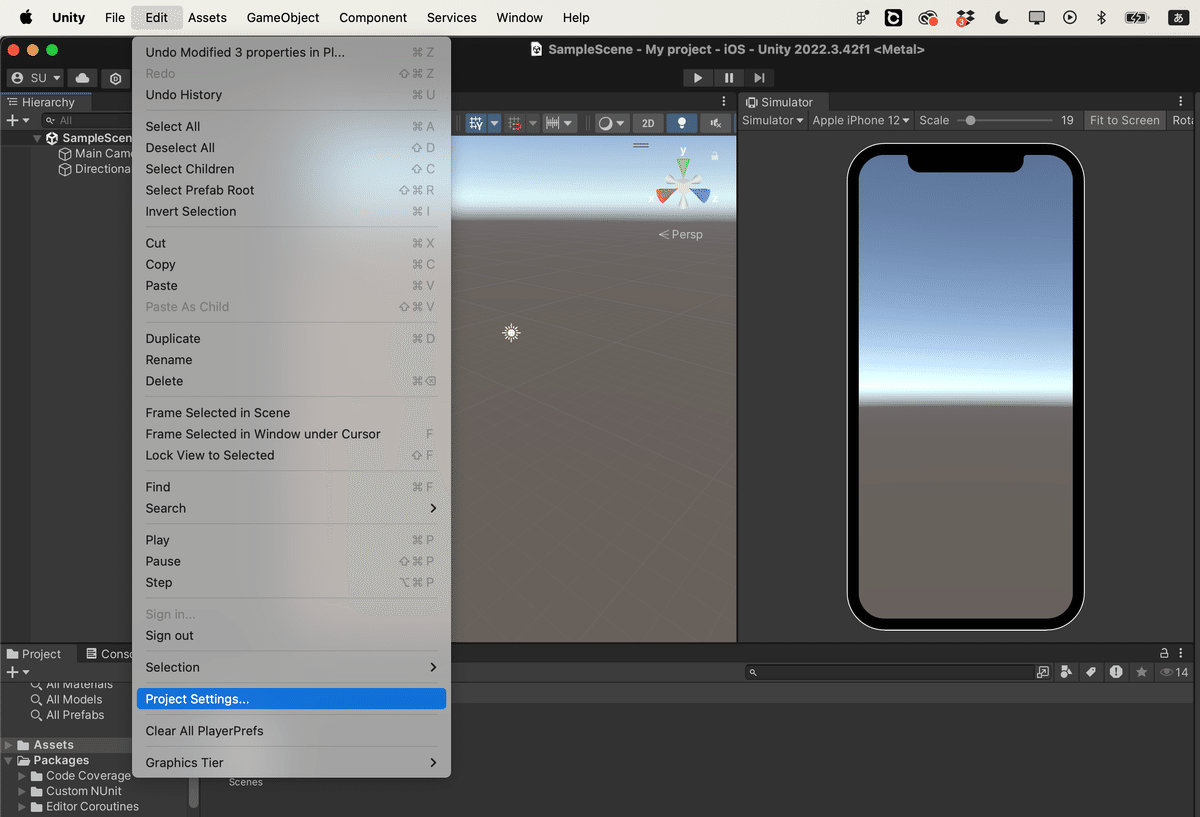Choose Undo History menu item
1200x817 pixels.
click(x=291, y=95)
